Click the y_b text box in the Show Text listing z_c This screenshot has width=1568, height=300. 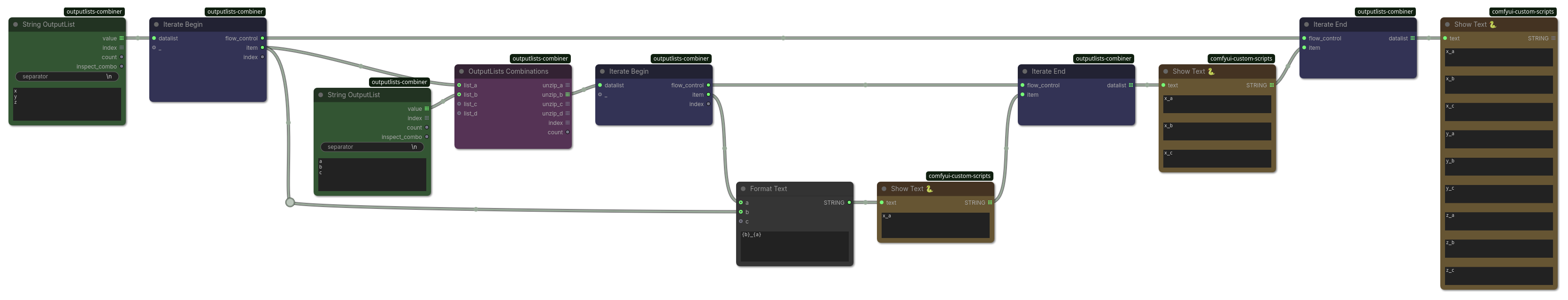[x=1499, y=166]
